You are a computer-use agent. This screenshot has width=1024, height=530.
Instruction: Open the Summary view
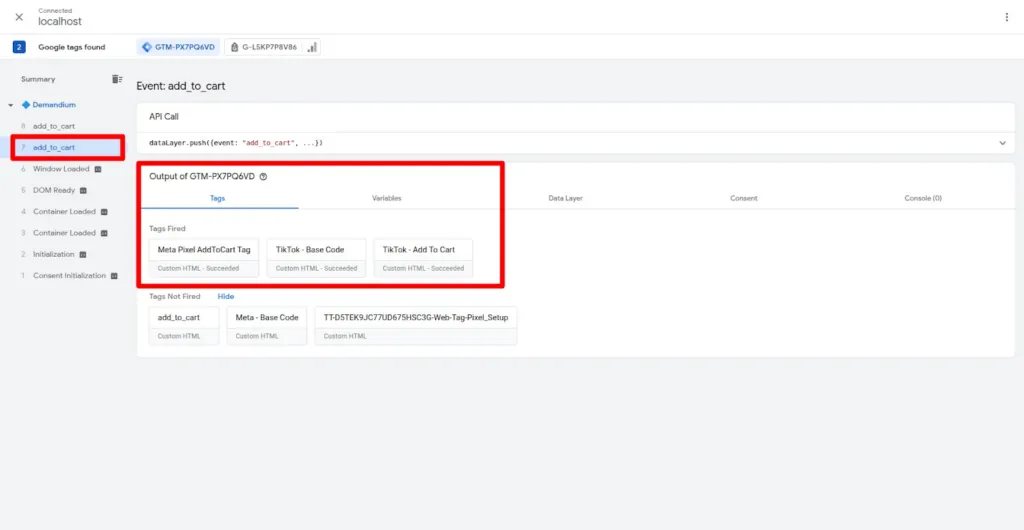coord(38,79)
